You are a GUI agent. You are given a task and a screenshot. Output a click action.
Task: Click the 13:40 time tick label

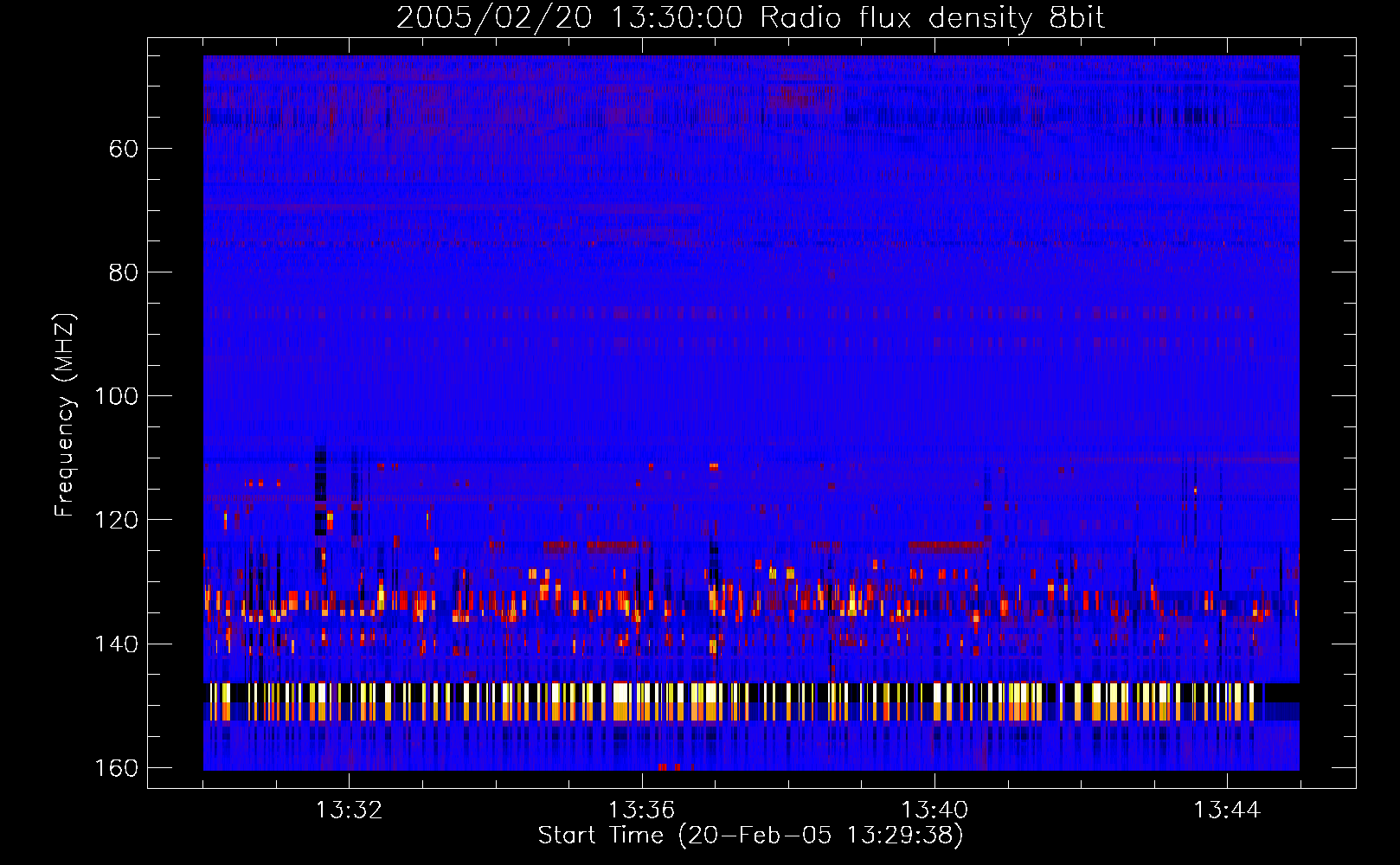point(934,811)
